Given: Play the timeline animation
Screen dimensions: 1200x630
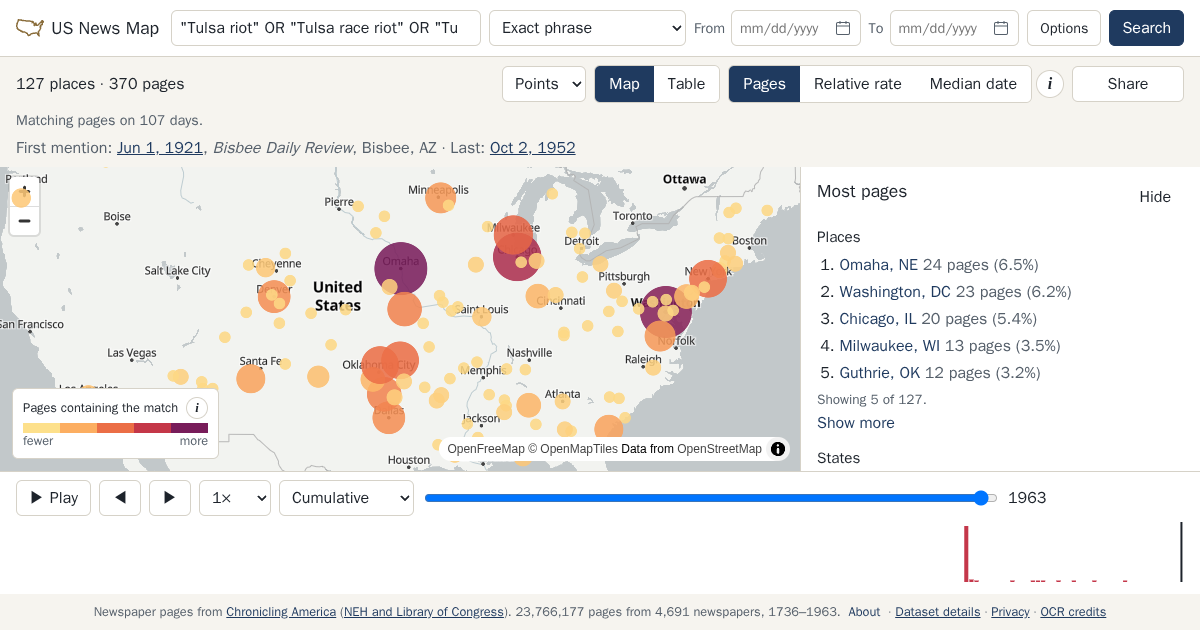Looking at the screenshot, I should pos(54,498).
